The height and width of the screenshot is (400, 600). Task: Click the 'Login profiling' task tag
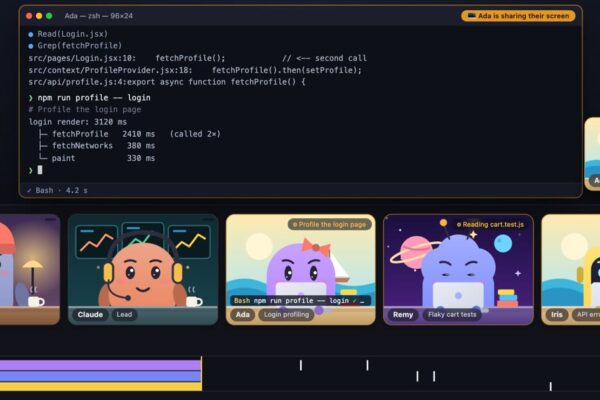click(x=286, y=315)
